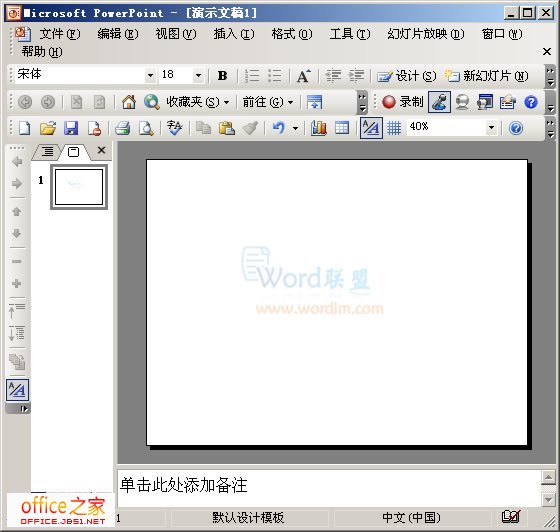
Task: Add a new slide with 新幻灯片(N)
Action: [486, 76]
